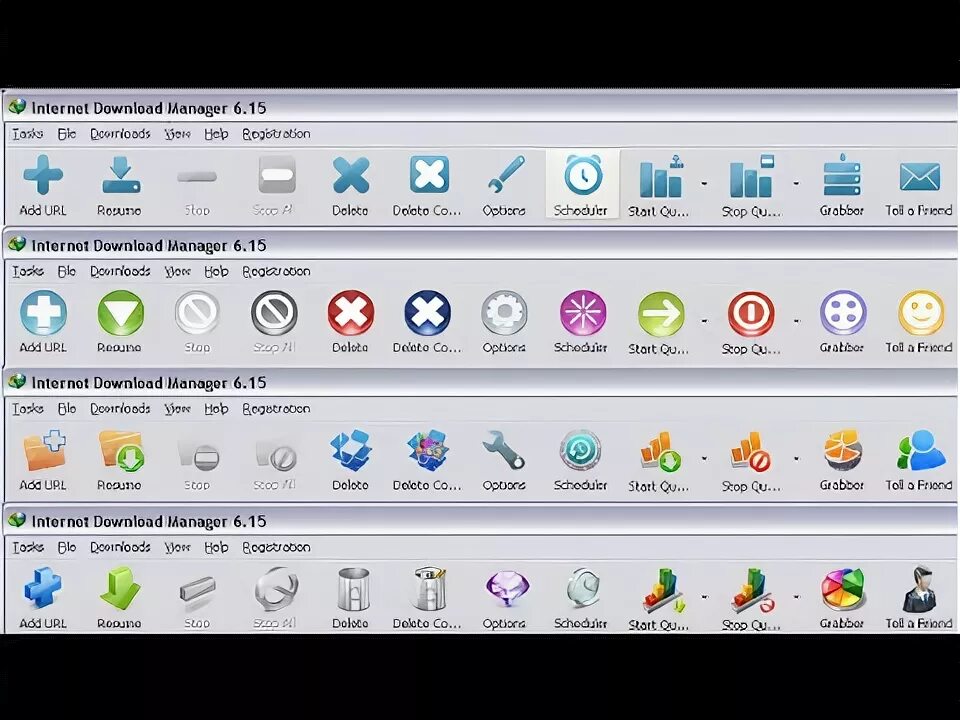Click the 3D blue plus Add URL icon, fourth toolbar
Image resolution: width=960 pixels, height=720 pixels.
[43, 588]
